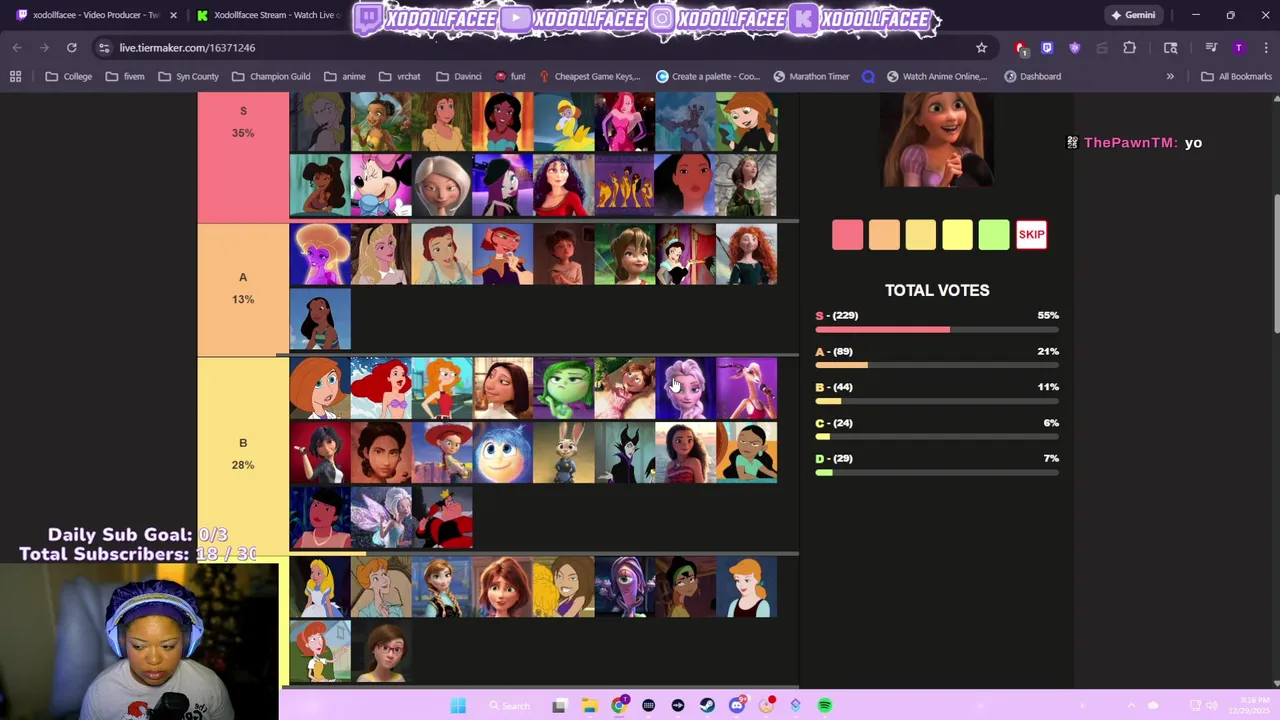Viewport: 1280px width, 720px height.
Task: Open the Chrome profile avatar T
Action: [1239, 48]
